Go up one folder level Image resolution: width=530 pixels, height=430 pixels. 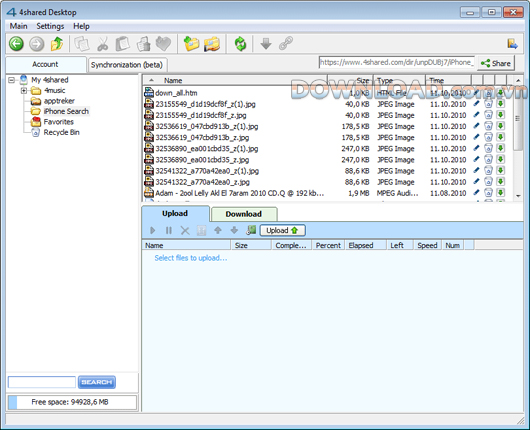pos(57,44)
